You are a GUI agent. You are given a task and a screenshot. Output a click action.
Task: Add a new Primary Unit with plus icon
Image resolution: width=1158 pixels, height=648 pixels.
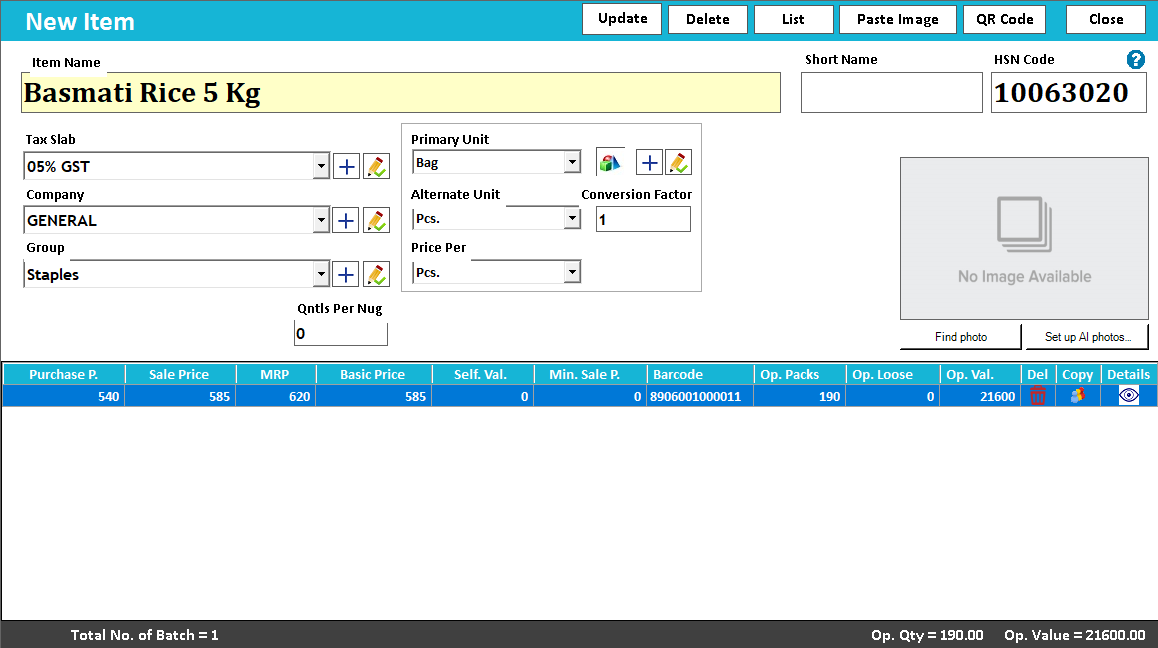coord(649,163)
